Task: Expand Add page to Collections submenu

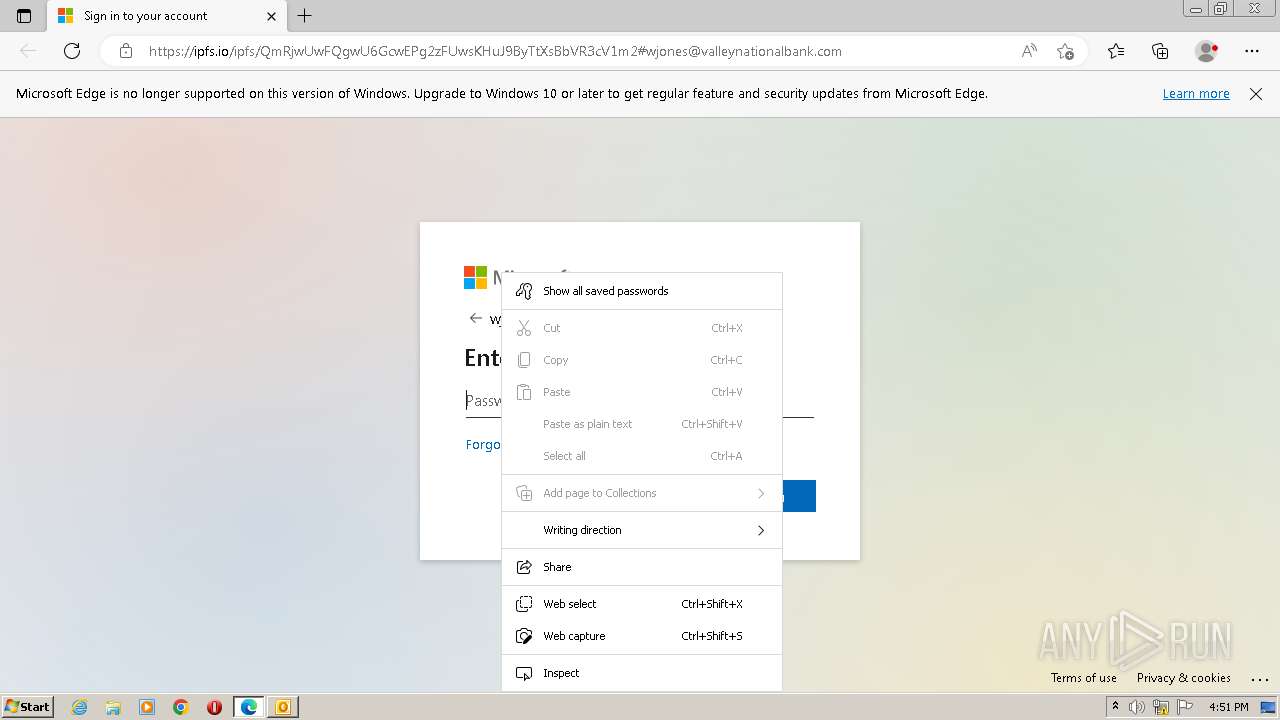Action: pos(642,493)
